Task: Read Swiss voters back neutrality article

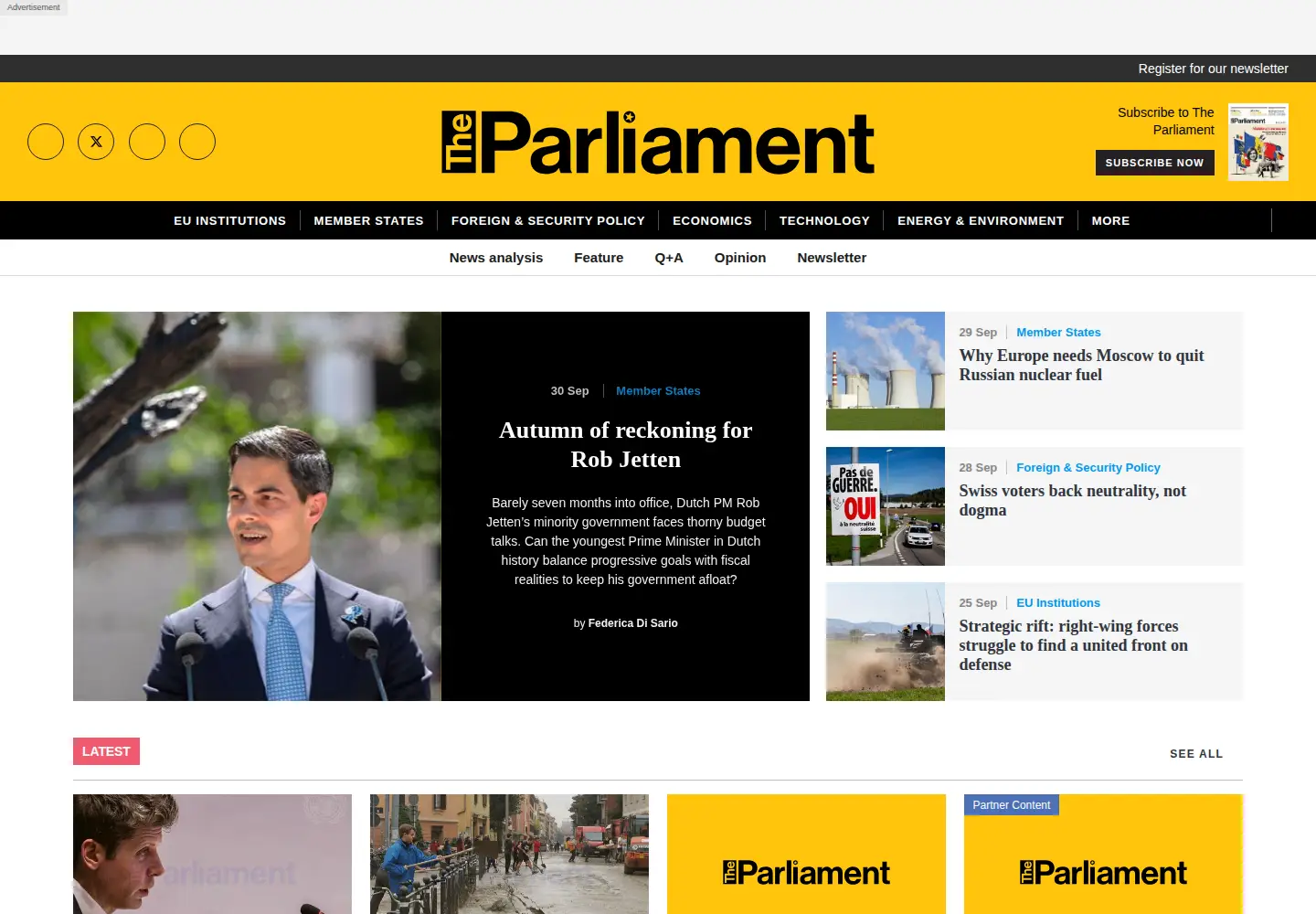Action: 1072,500
